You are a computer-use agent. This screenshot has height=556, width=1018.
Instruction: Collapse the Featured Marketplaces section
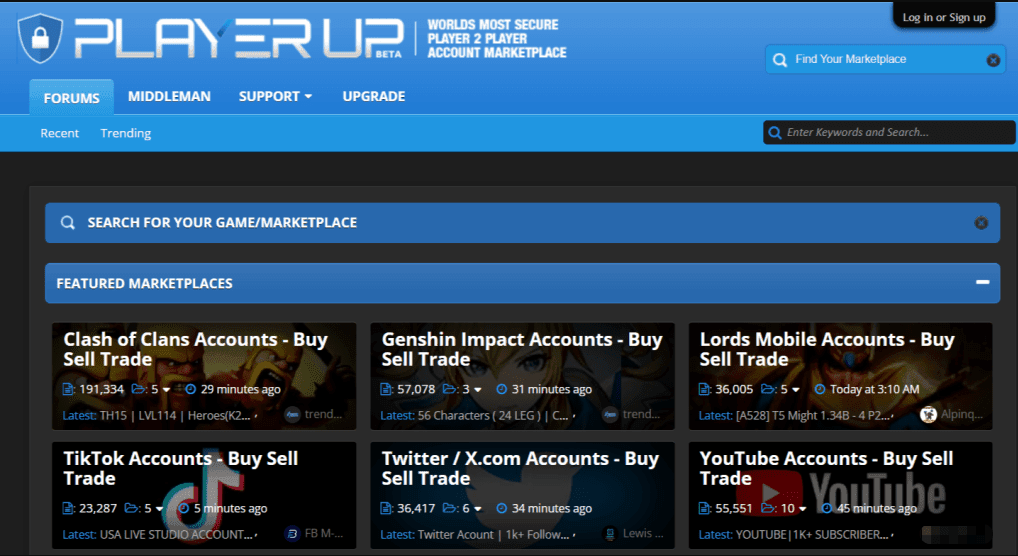(982, 283)
